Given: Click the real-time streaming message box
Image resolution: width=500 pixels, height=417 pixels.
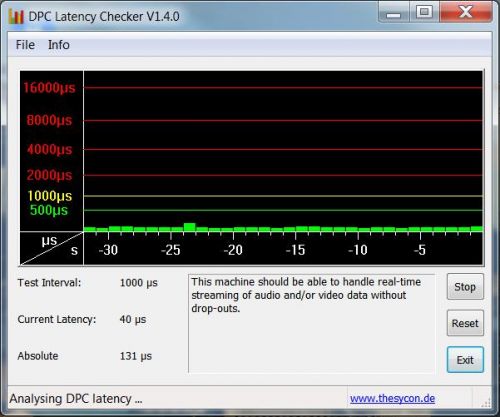Looking at the screenshot, I should click(311, 323).
